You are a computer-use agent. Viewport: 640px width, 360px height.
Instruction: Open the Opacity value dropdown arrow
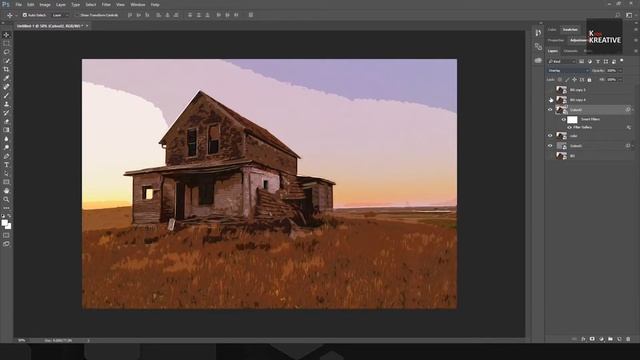pos(620,71)
